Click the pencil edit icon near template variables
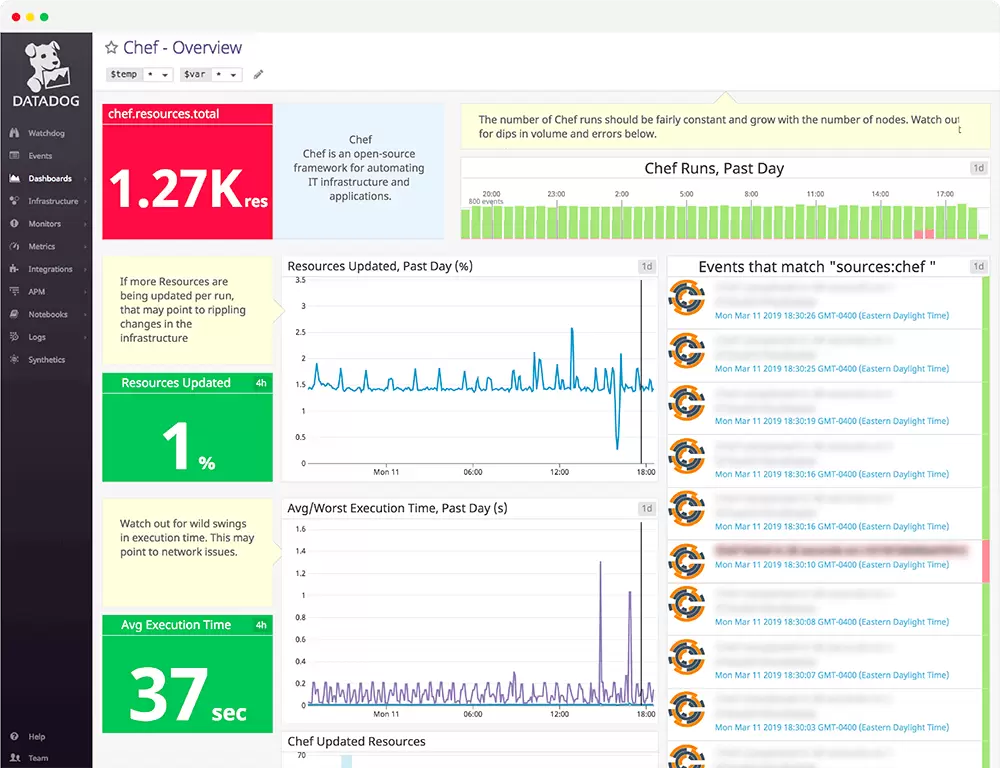 point(258,74)
